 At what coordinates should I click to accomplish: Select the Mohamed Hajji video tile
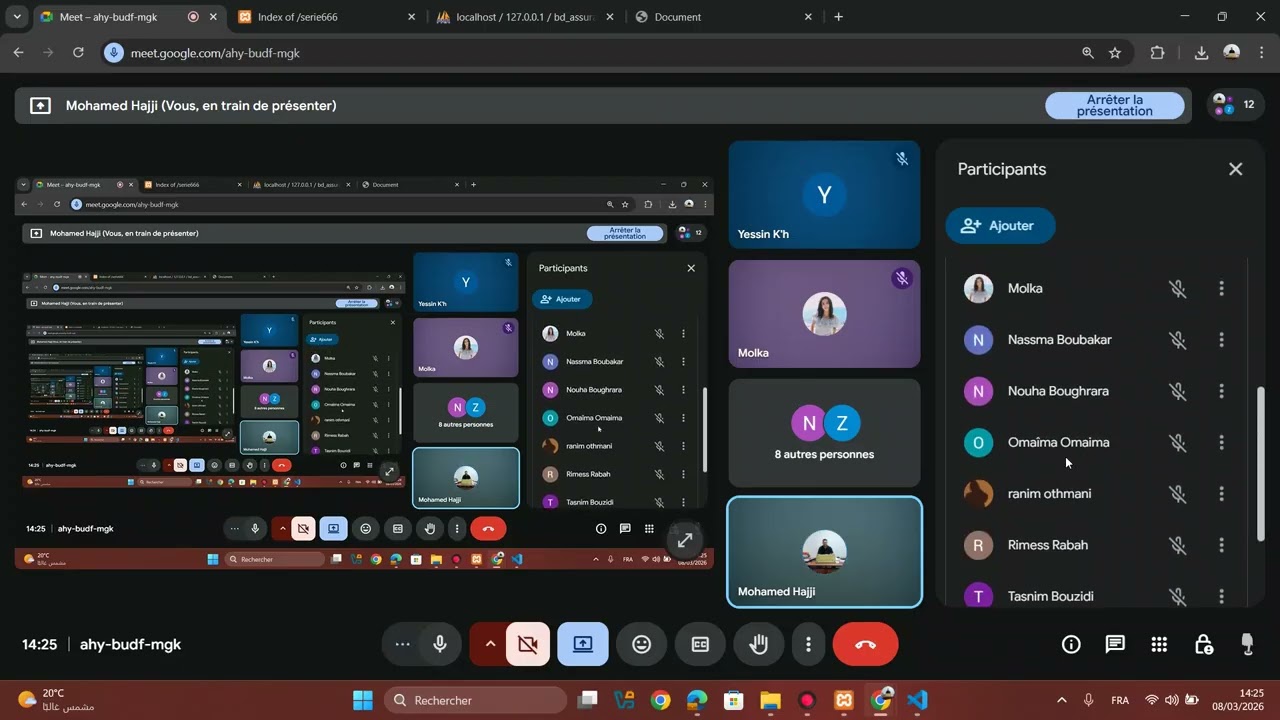pyautogui.click(x=824, y=552)
